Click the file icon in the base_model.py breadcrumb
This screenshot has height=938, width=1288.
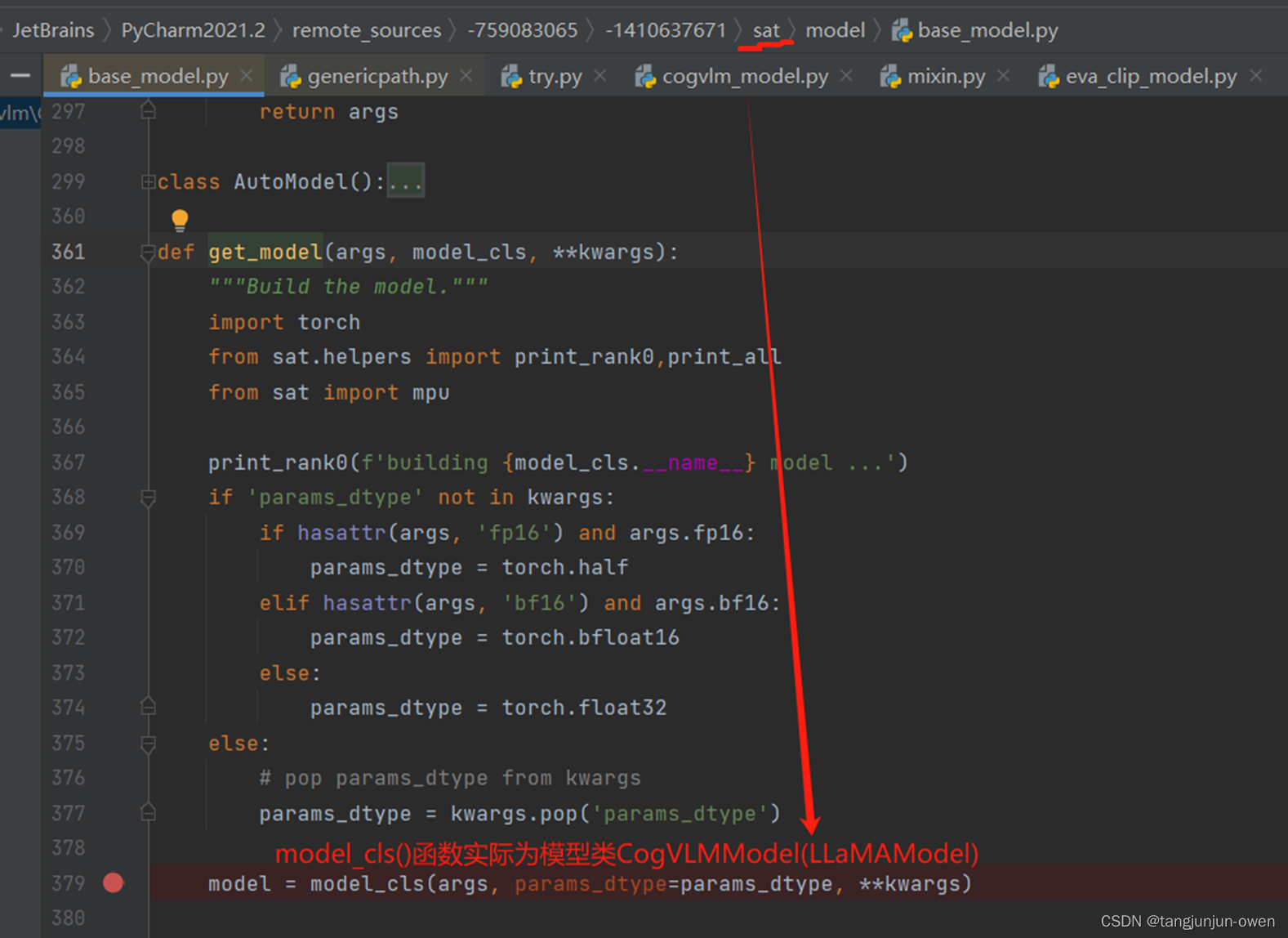pos(902,31)
